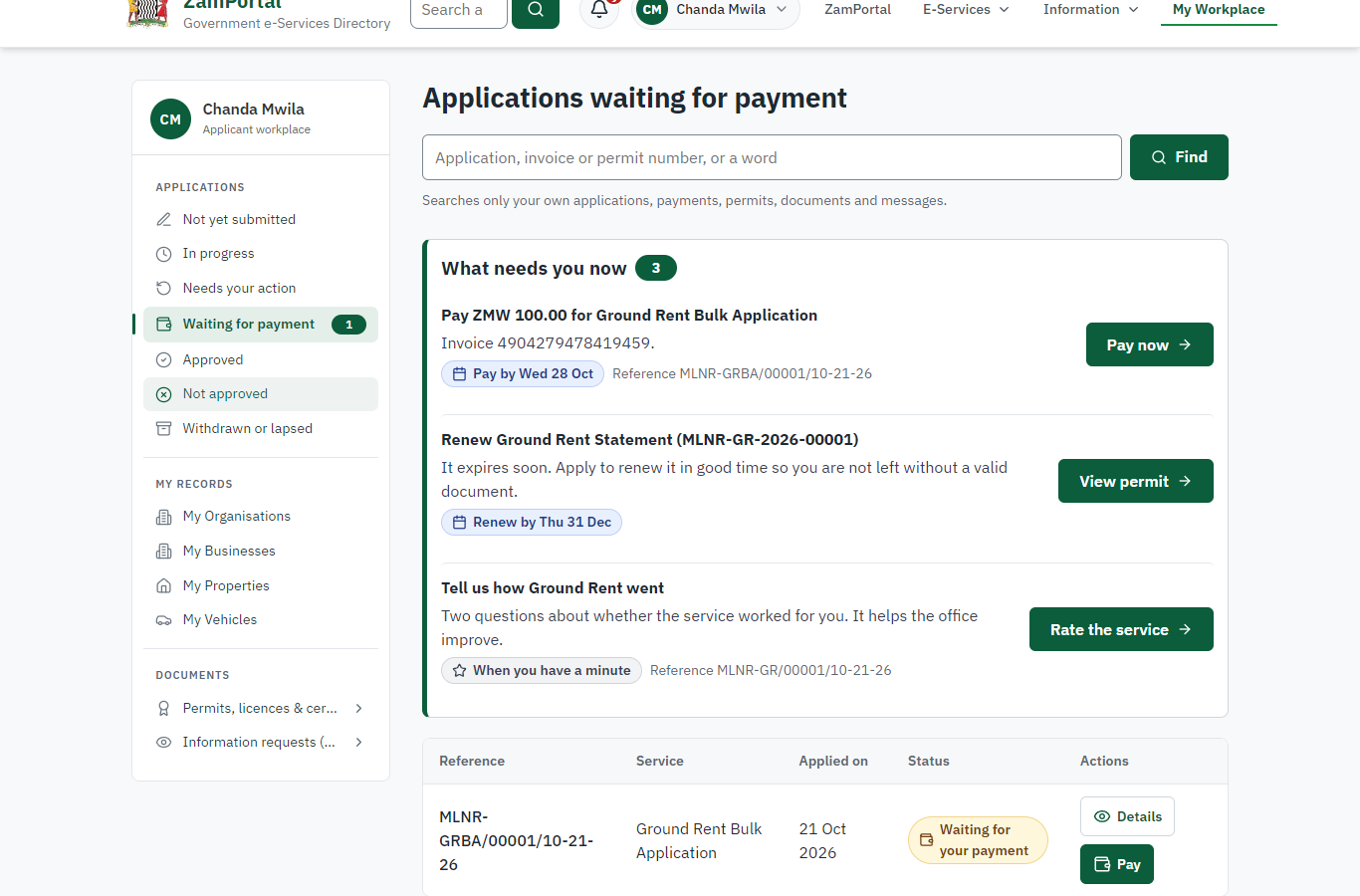Click the Not yet submitted pencil icon
This screenshot has height=896, width=1360.
click(164, 219)
